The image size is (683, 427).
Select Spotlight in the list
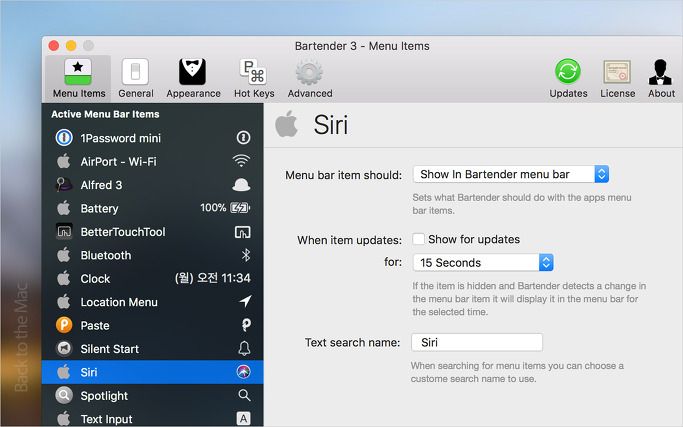tap(152, 396)
